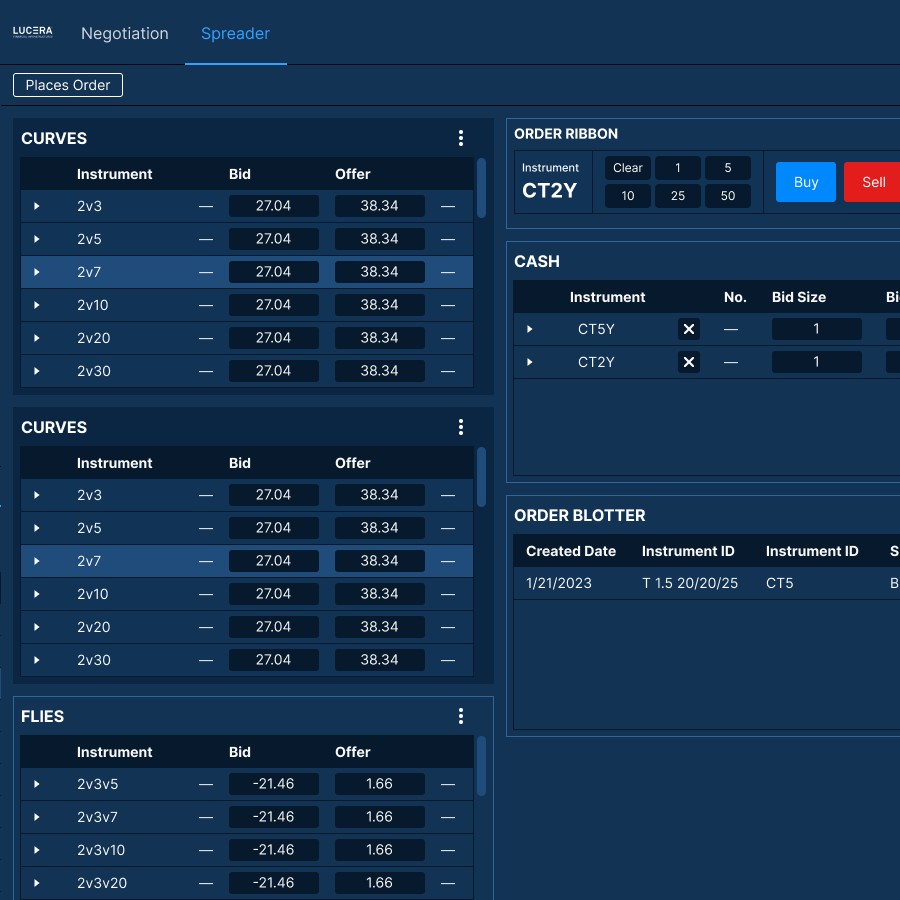Click Instrument header in Flies panel
This screenshot has height=900, width=900.
click(x=114, y=752)
